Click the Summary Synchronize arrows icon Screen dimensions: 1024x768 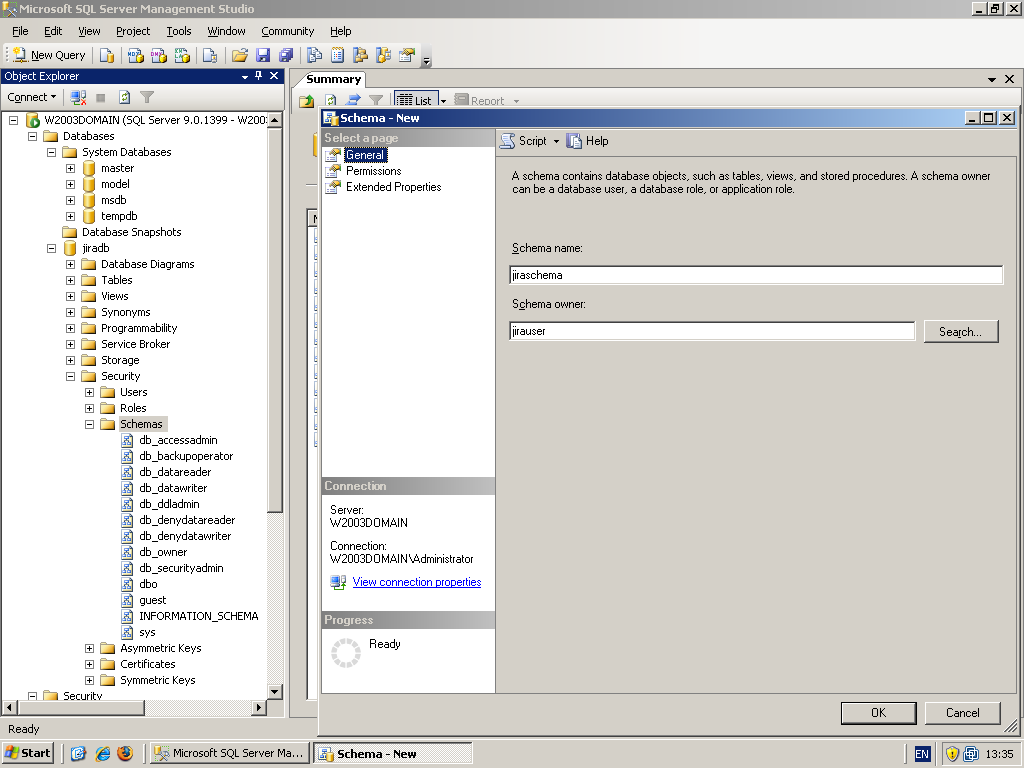[x=353, y=101]
